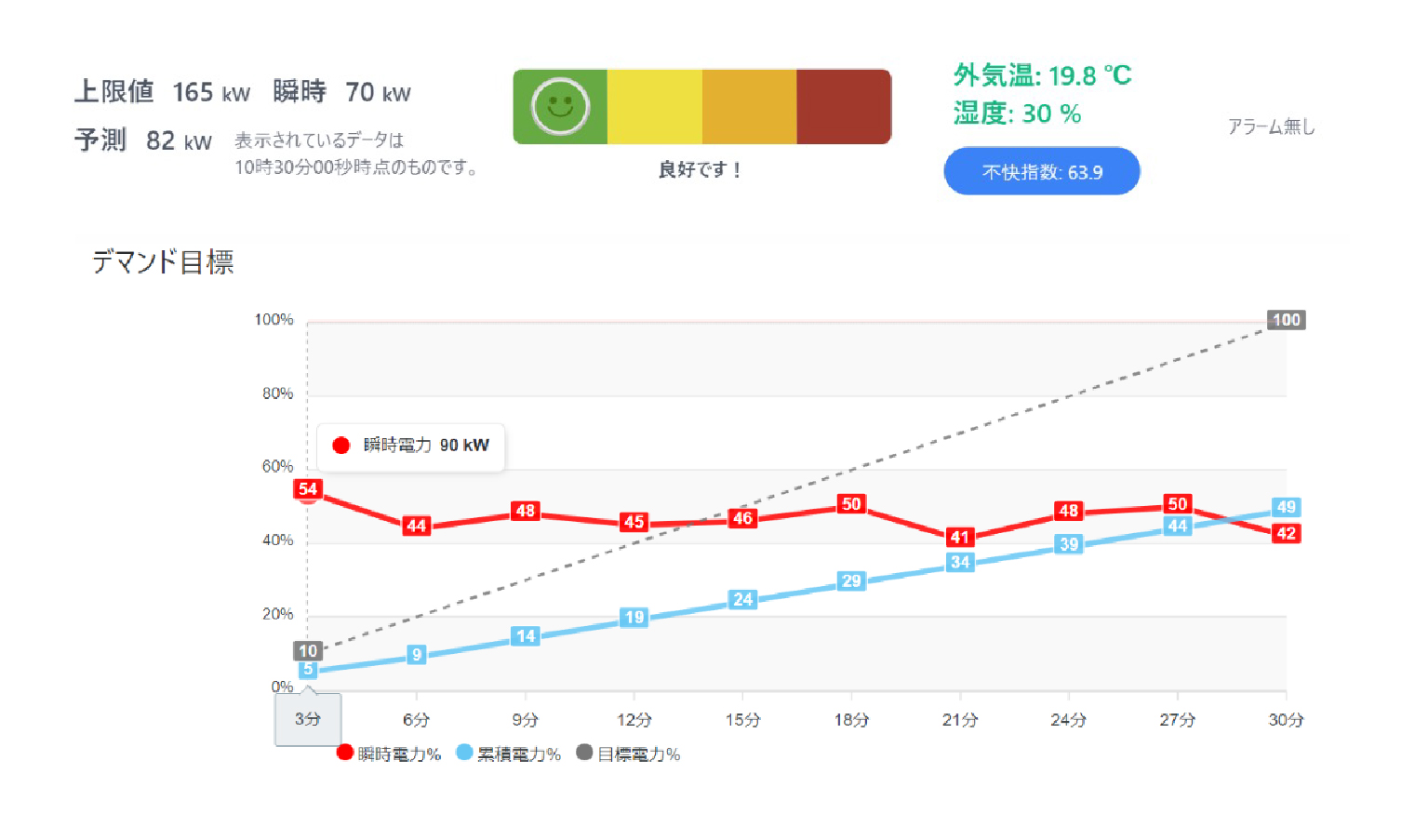This screenshot has width=1415, height=840.
Task: Open the 3分 axis selector box
Action: 307,719
